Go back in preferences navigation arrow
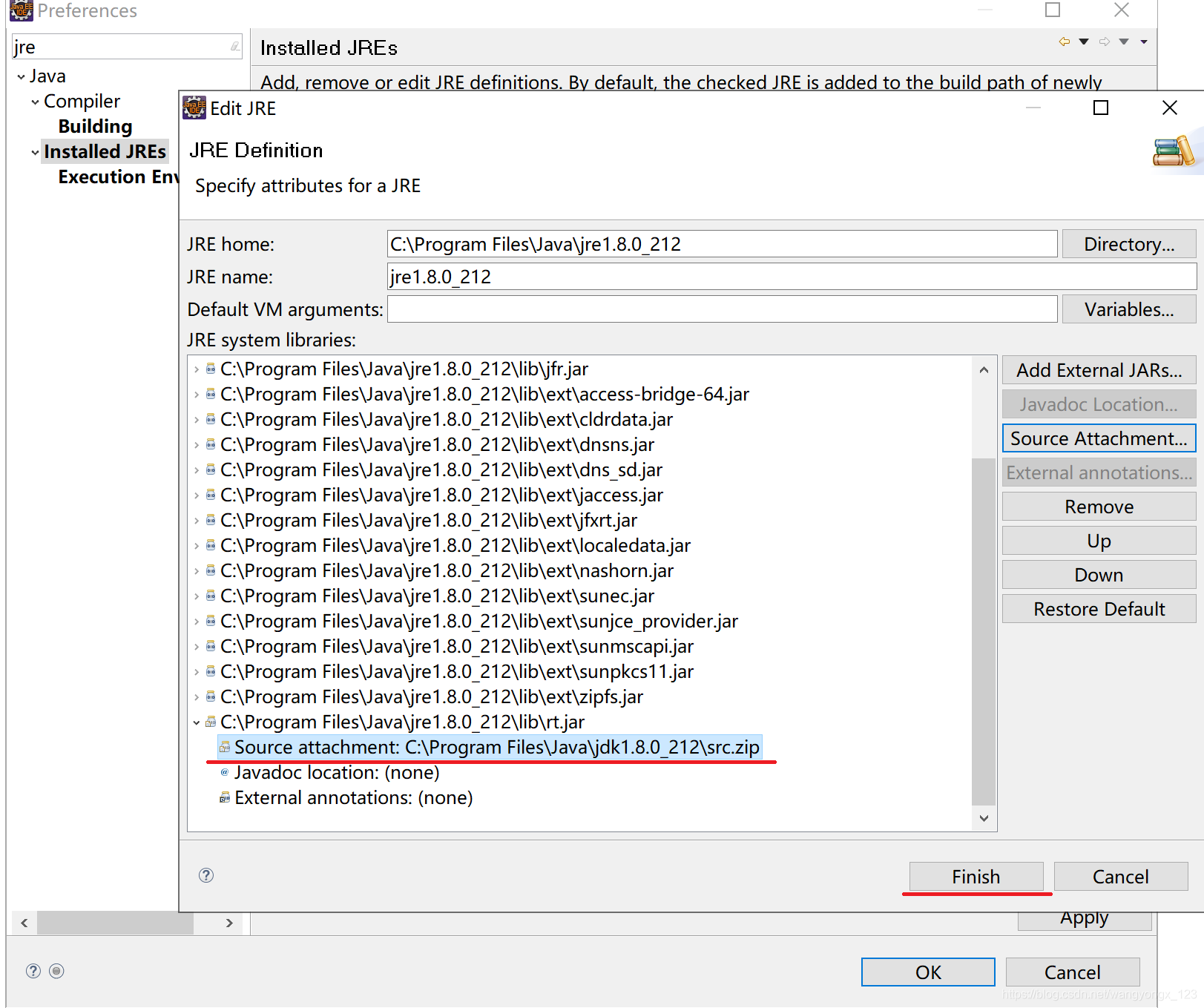Screen dimensions: 1204x1008 [1065, 42]
